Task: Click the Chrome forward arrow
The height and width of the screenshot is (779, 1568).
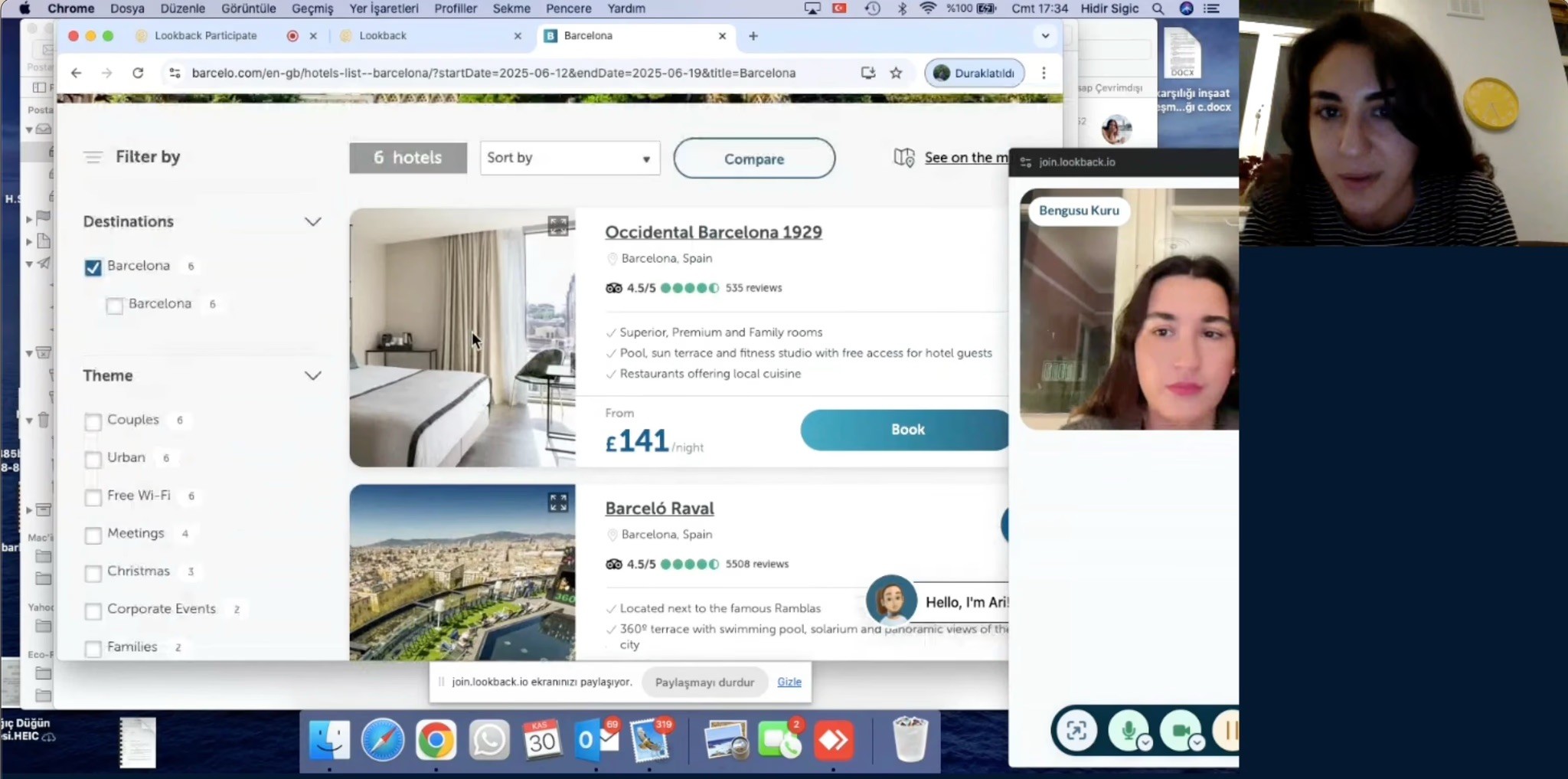Action: pos(106,73)
